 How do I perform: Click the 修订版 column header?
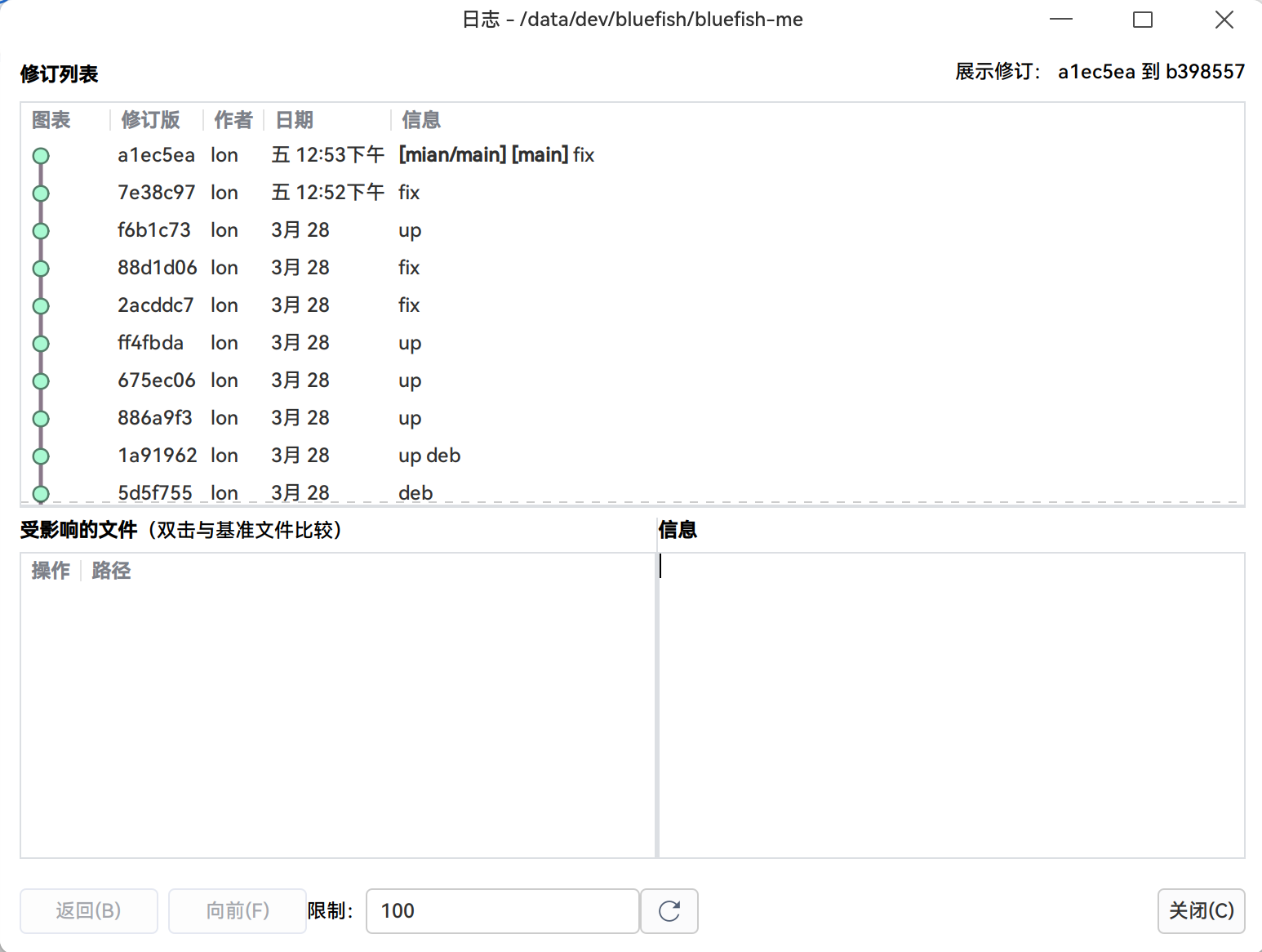click(150, 120)
